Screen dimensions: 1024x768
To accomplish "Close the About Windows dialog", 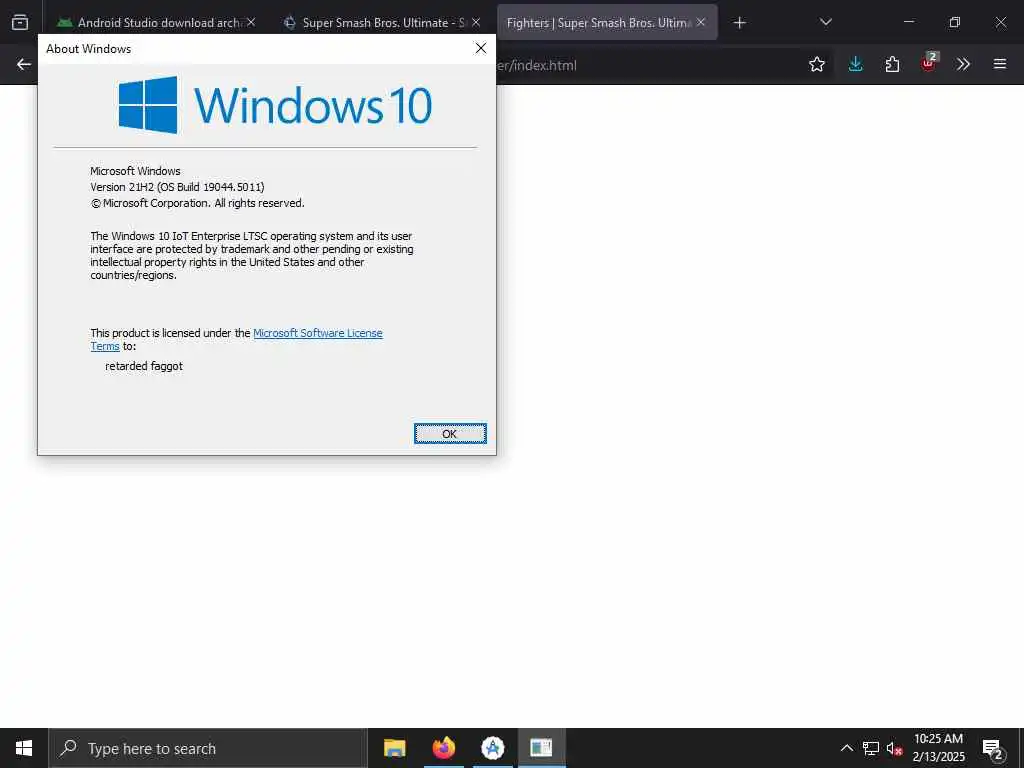I will [481, 48].
